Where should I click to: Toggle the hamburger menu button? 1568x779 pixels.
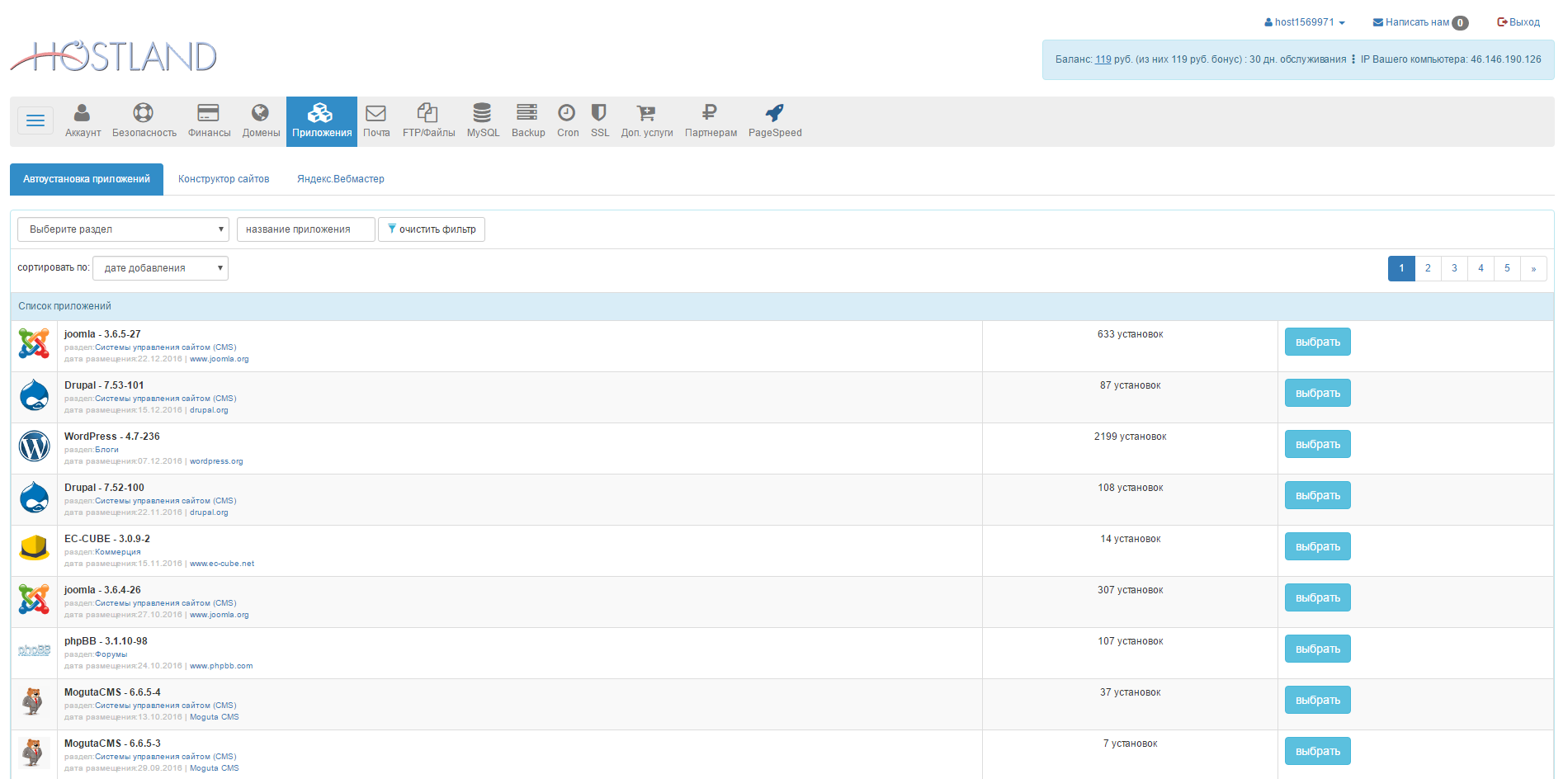pyautogui.click(x=35, y=121)
